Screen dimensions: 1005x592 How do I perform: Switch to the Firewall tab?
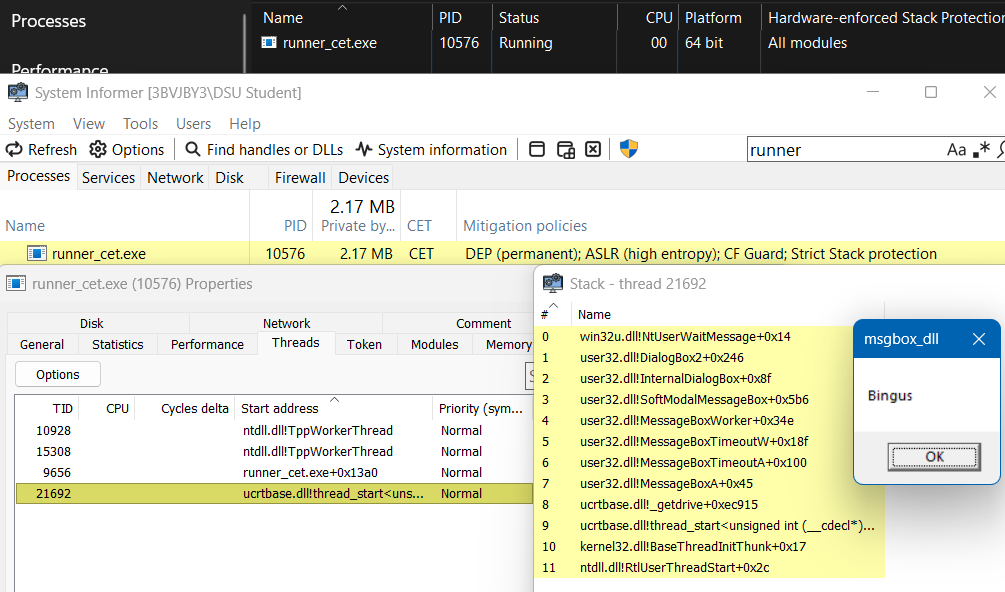pos(300,177)
